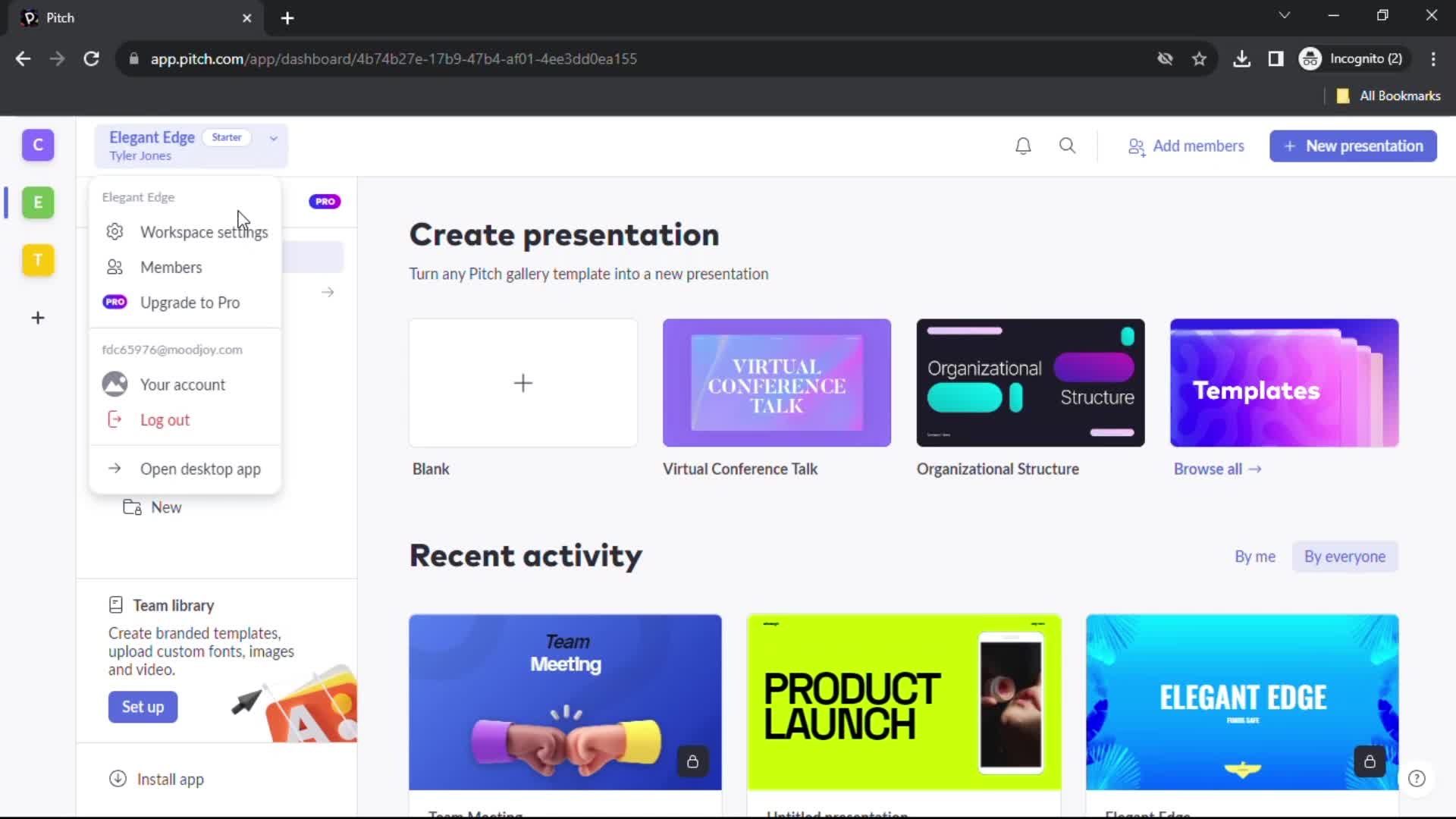Open Product Launch presentation thumbnail

click(x=904, y=702)
